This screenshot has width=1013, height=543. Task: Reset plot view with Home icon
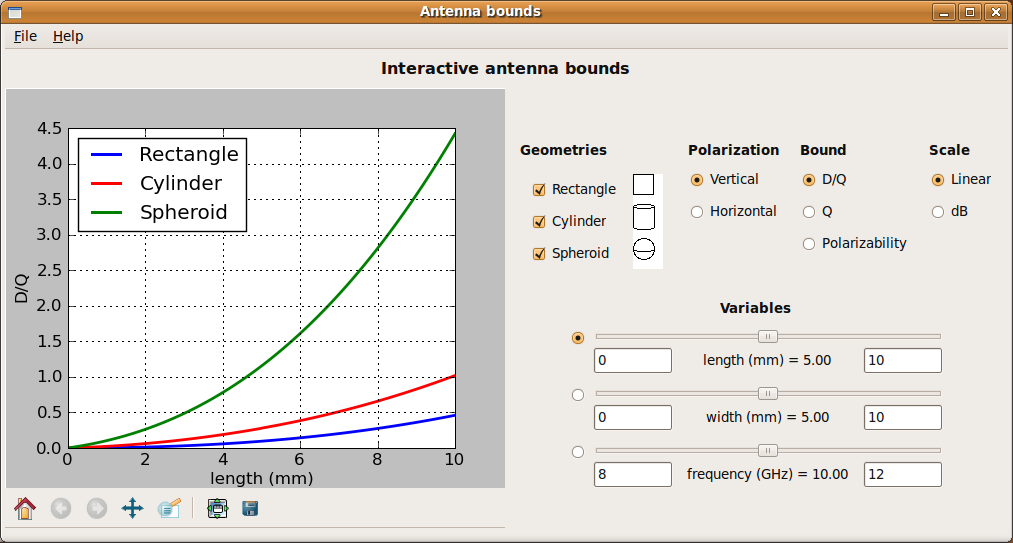click(x=25, y=508)
